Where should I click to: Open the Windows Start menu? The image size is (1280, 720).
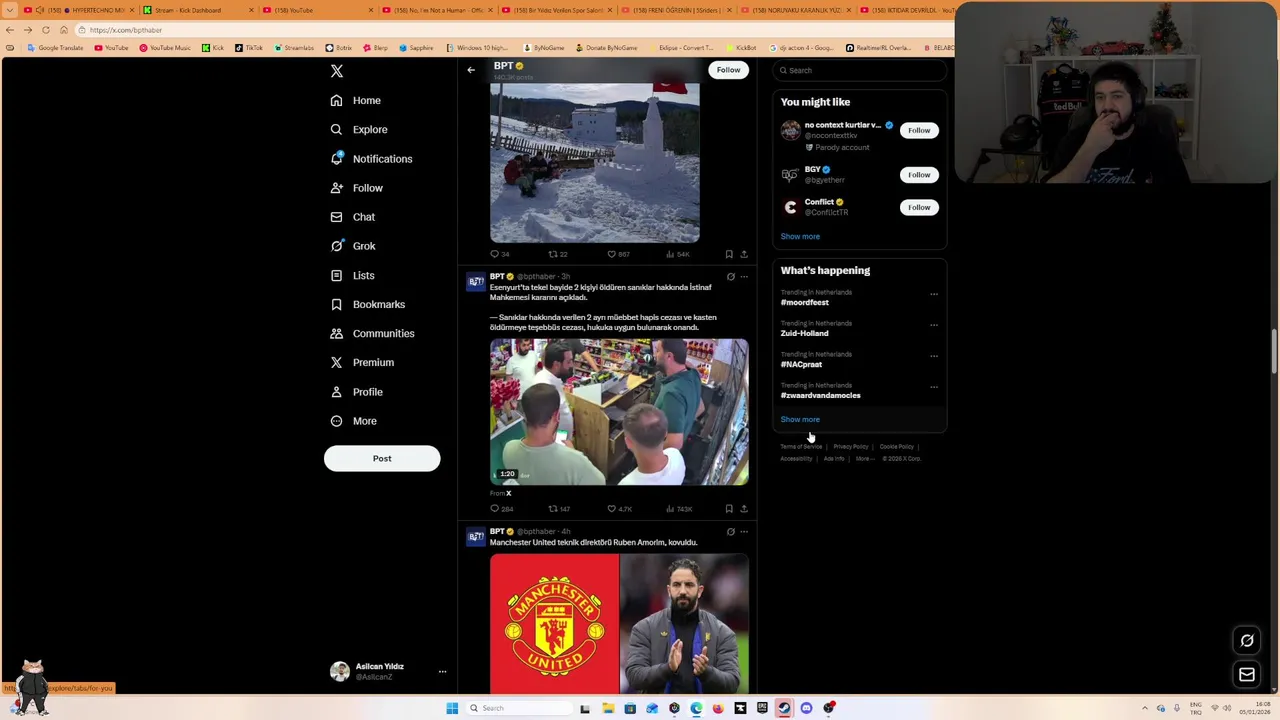tap(452, 708)
